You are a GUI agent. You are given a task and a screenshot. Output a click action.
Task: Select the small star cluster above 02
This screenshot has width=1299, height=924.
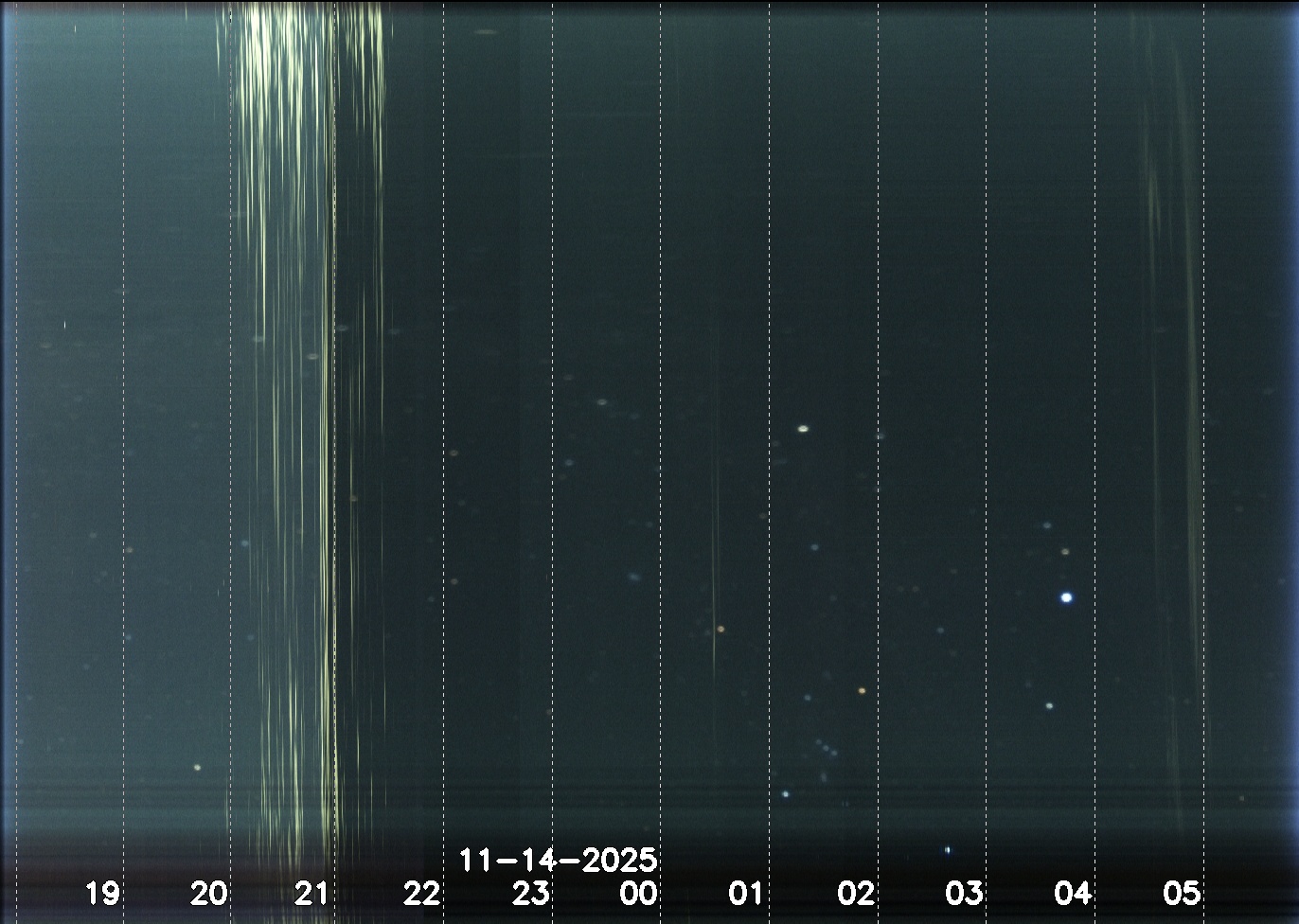point(826,748)
